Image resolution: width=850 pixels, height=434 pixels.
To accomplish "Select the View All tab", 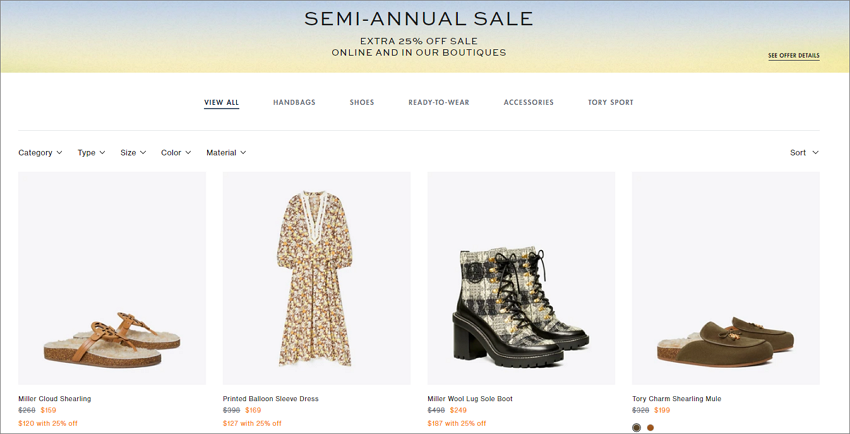I will [x=221, y=102].
